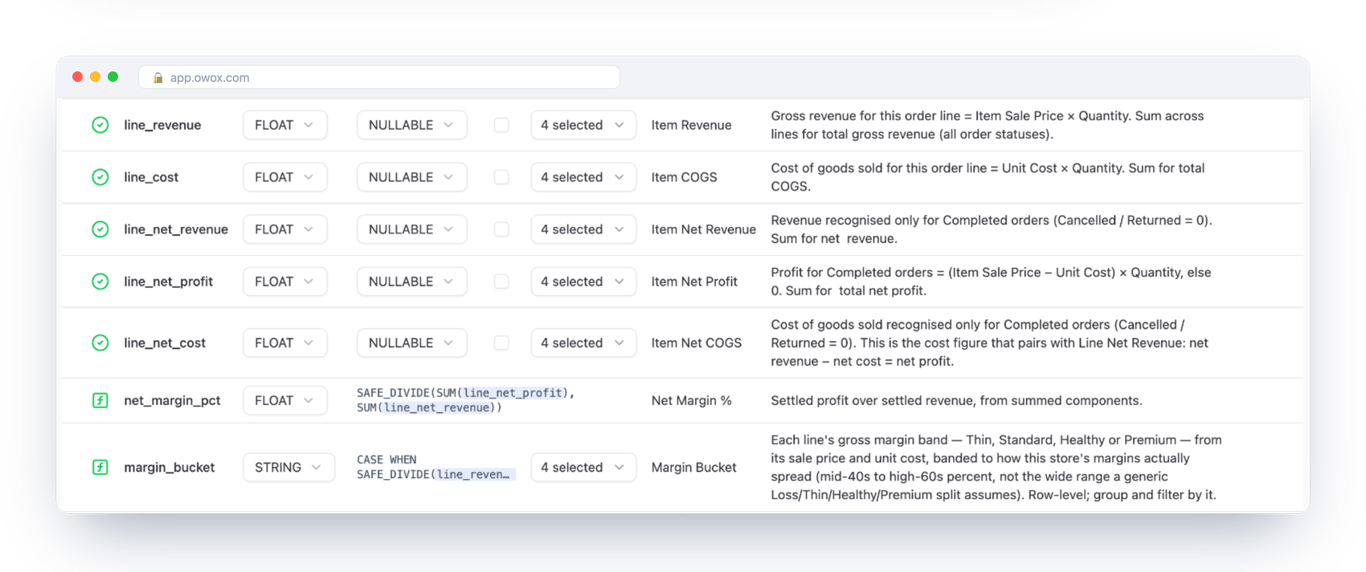
Task: Open the NULLABLE mode dropdown for line_revenue
Action: click(x=412, y=125)
